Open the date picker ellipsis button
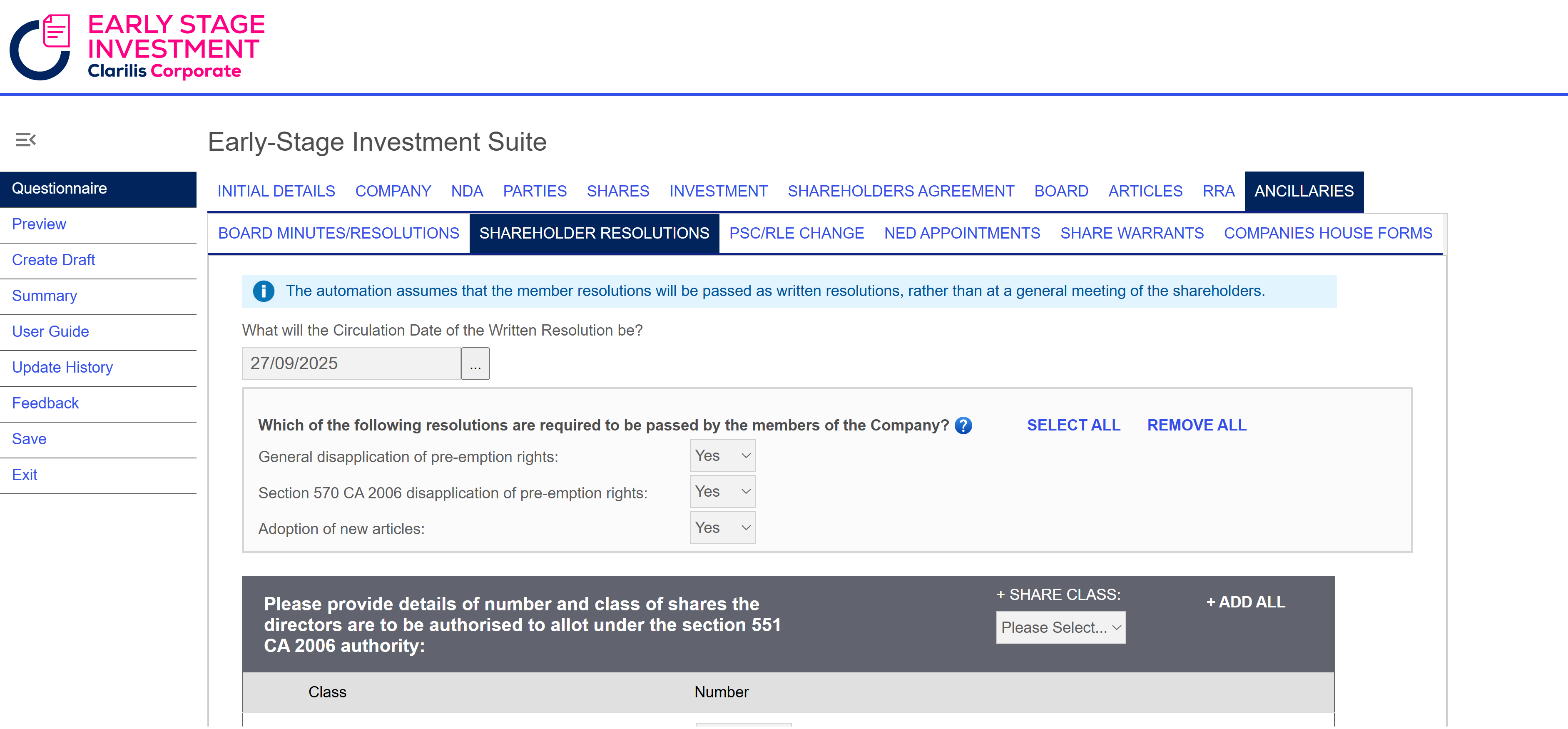The image size is (1568, 729). point(475,364)
